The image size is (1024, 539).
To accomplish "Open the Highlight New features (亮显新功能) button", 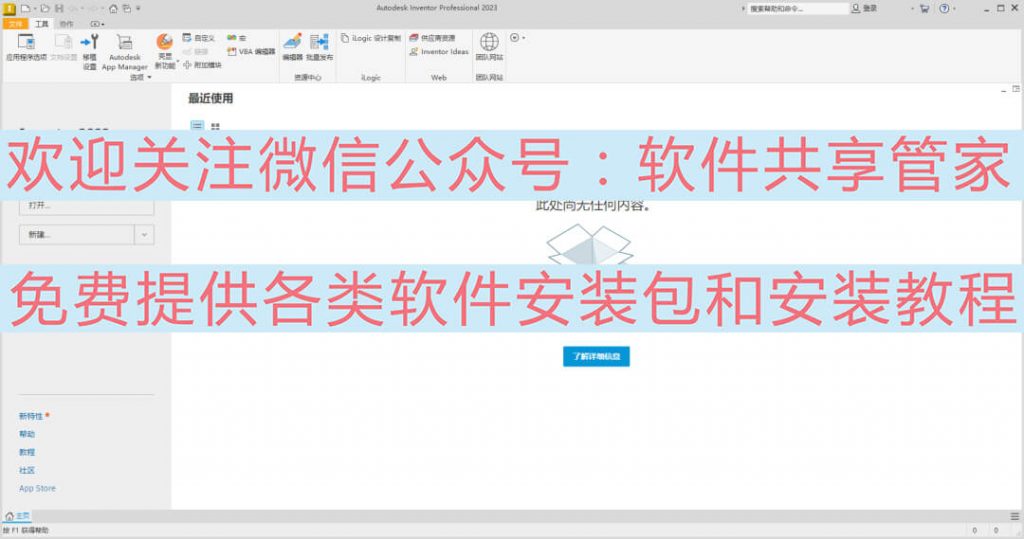I will [165, 52].
